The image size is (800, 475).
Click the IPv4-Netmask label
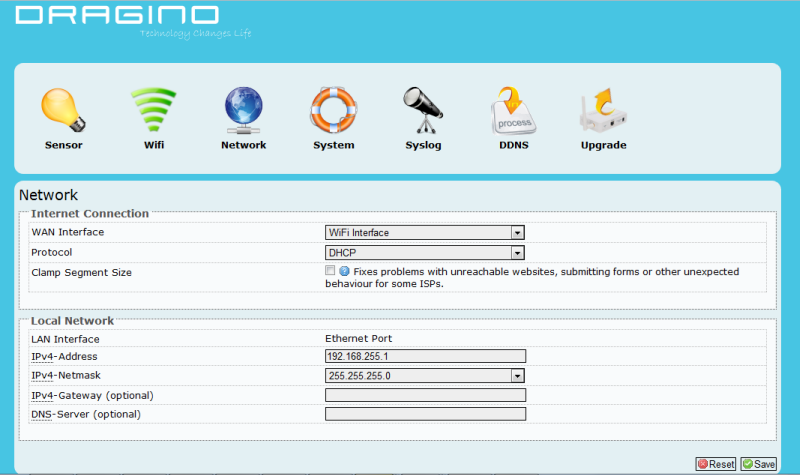pos(66,376)
